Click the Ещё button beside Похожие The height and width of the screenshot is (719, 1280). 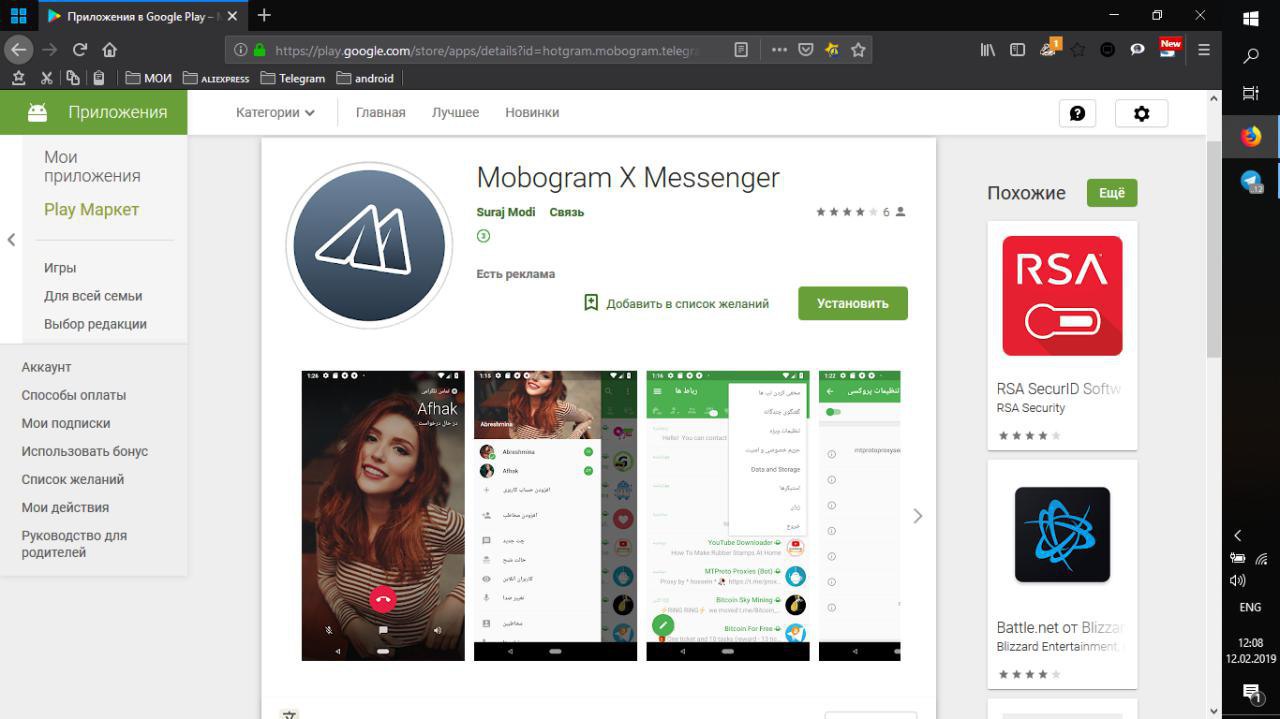(x=1112, y=193)
